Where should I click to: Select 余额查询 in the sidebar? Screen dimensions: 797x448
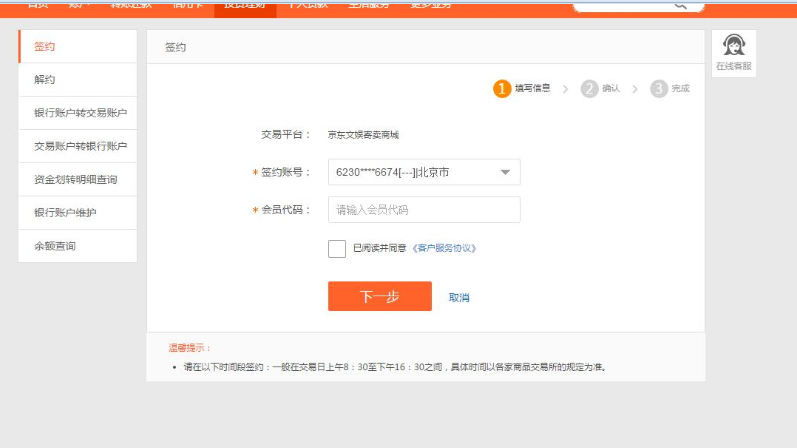(77, 246)
